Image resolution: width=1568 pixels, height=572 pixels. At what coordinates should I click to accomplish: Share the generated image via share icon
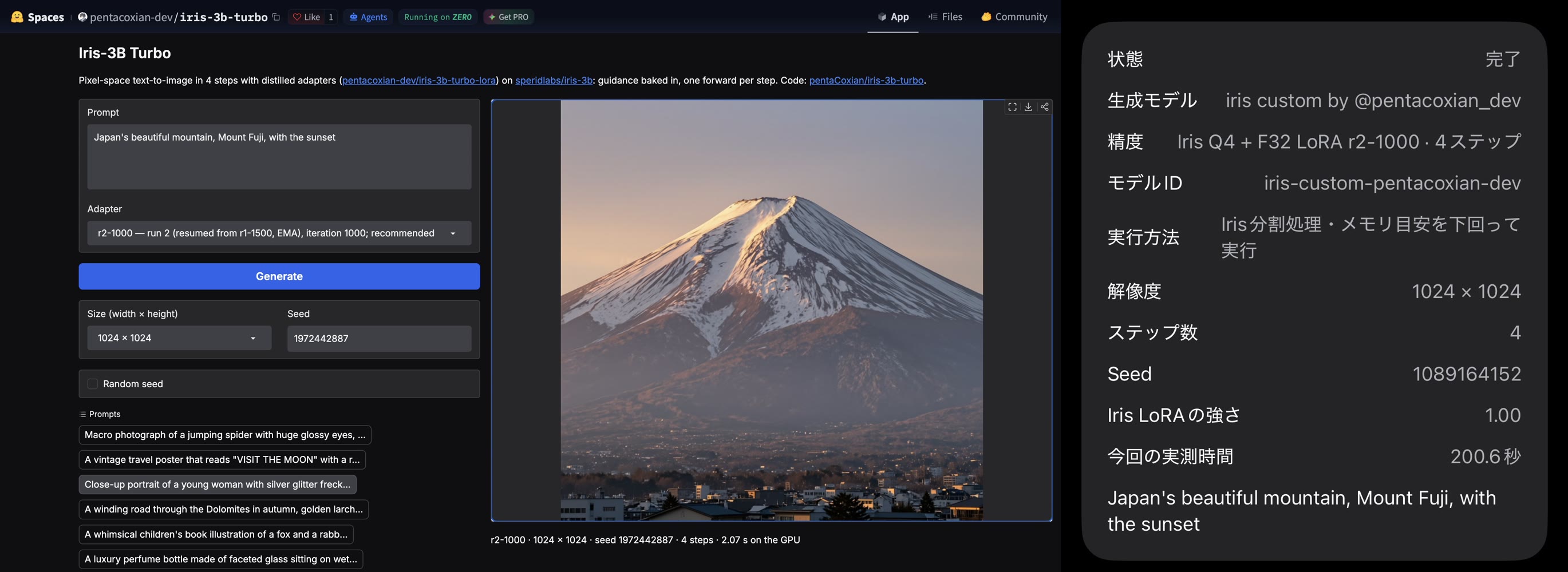tap(1045, 107)
